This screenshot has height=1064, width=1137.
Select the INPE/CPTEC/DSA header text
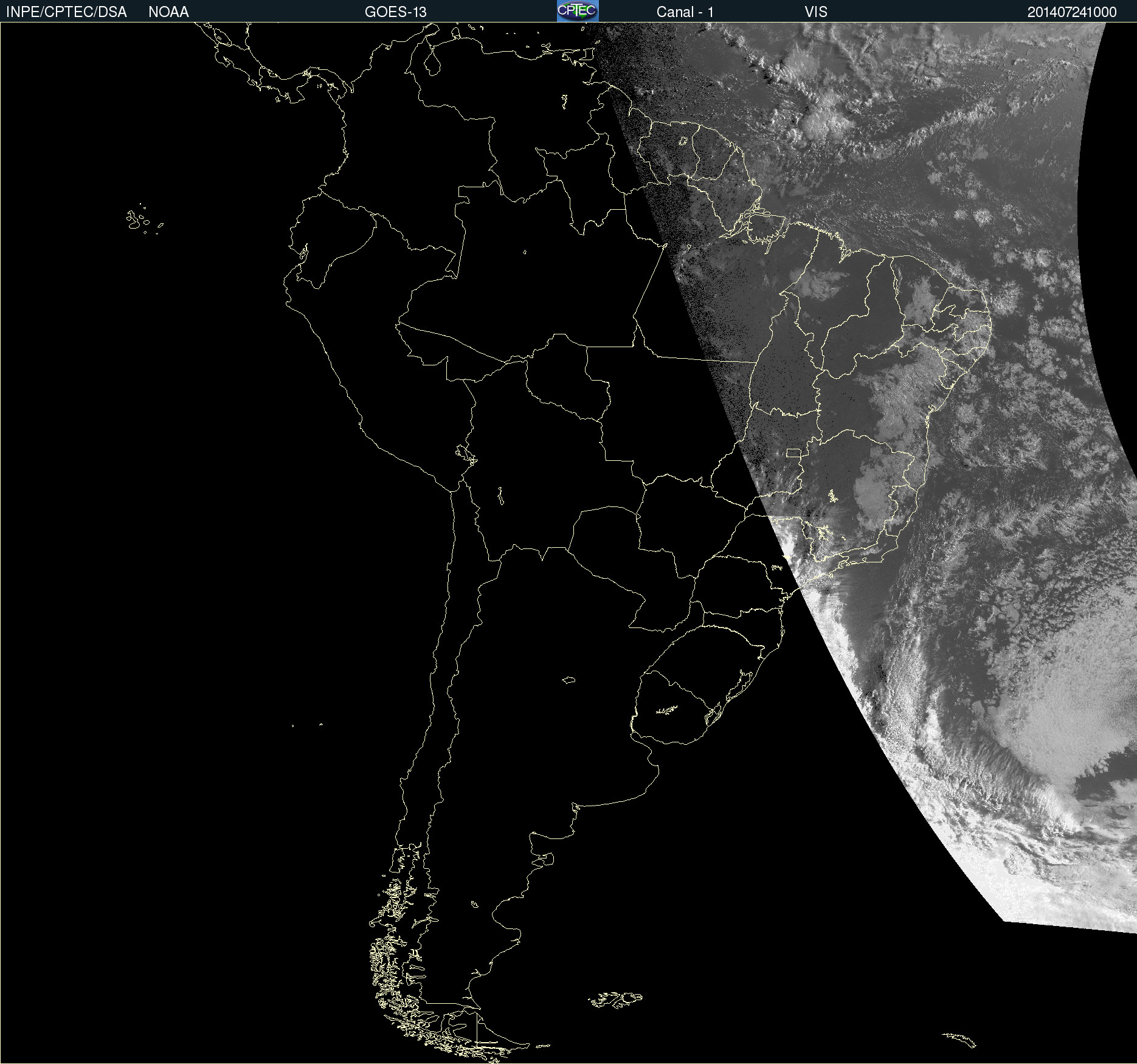click(66, 12)
